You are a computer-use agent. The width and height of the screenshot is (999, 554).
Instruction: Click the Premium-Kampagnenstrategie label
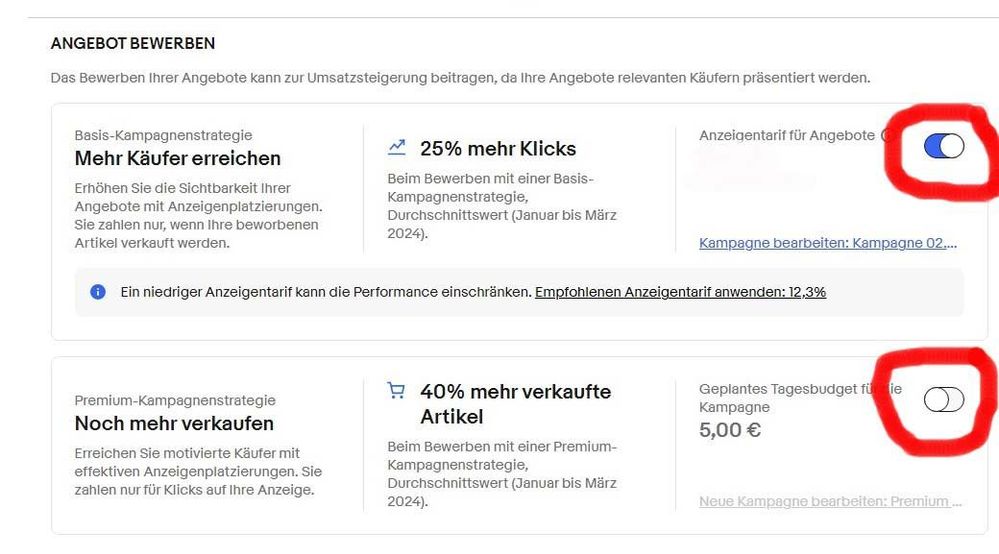click(x=174, y=400)
